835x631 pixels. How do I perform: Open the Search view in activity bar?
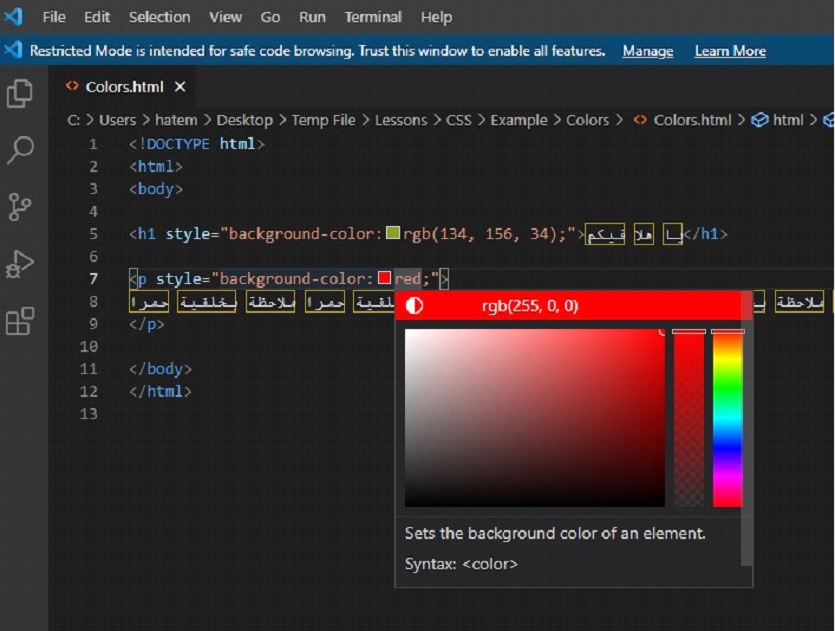coord(20,150)
